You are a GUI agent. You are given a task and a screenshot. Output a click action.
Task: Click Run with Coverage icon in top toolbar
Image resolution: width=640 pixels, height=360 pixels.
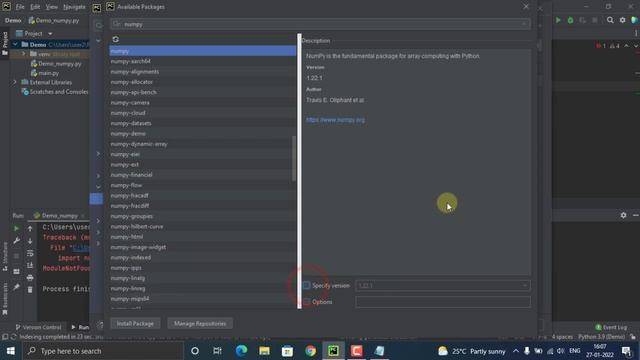point(582,20)
